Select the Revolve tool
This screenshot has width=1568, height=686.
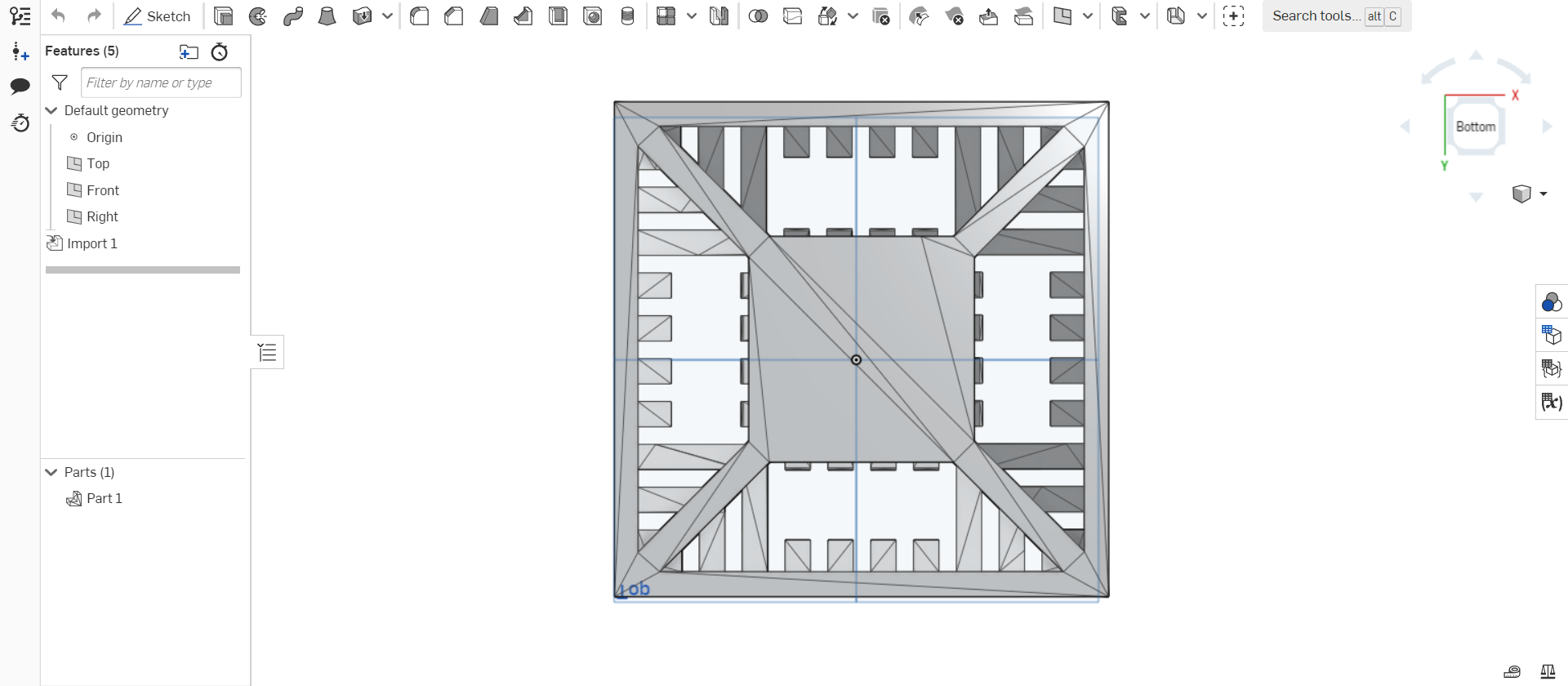(258, 16)
